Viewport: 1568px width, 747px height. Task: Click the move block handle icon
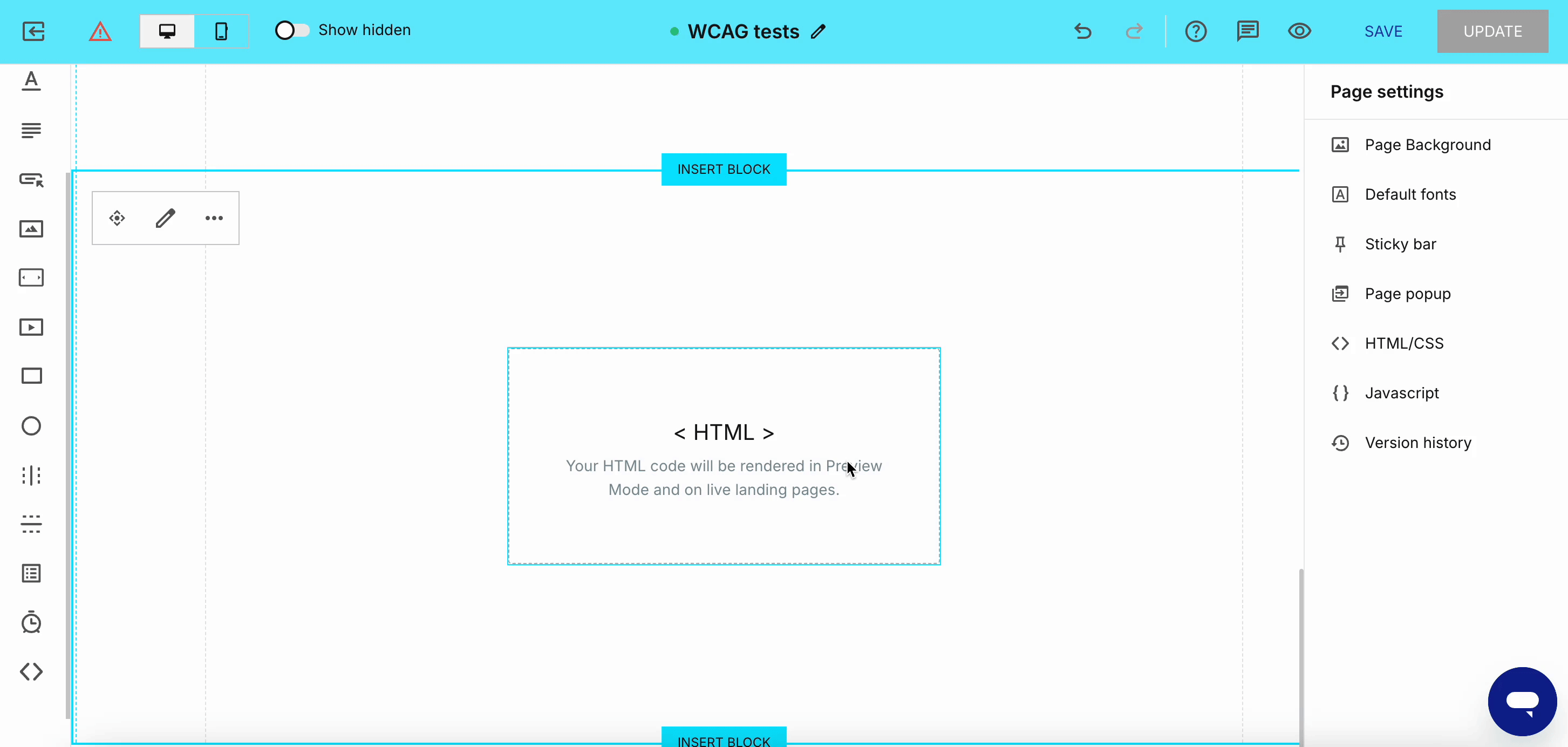pyautogui.click(x=117, y=218)
